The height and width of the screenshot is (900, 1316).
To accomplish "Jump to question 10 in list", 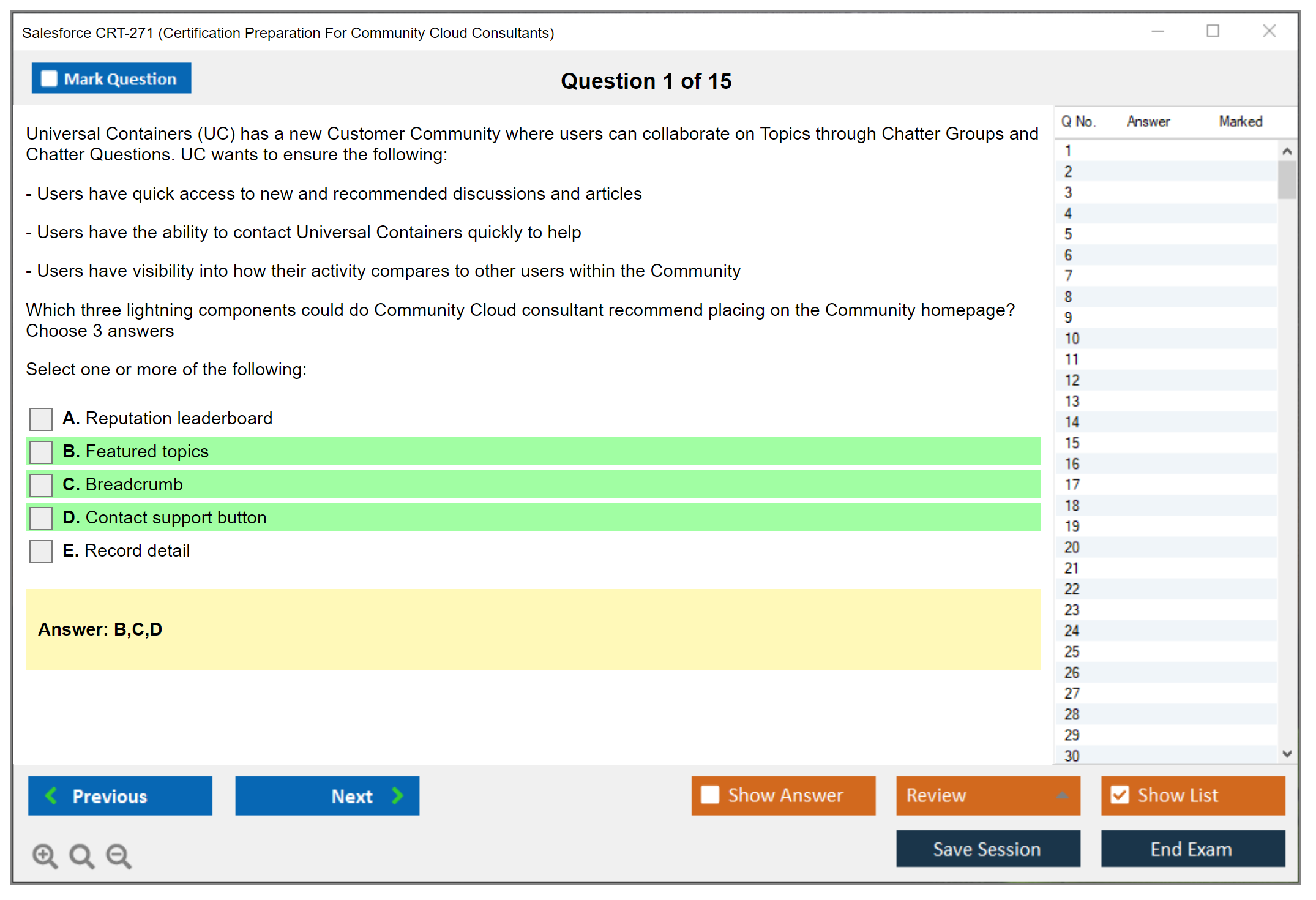I will point(1072,339).
